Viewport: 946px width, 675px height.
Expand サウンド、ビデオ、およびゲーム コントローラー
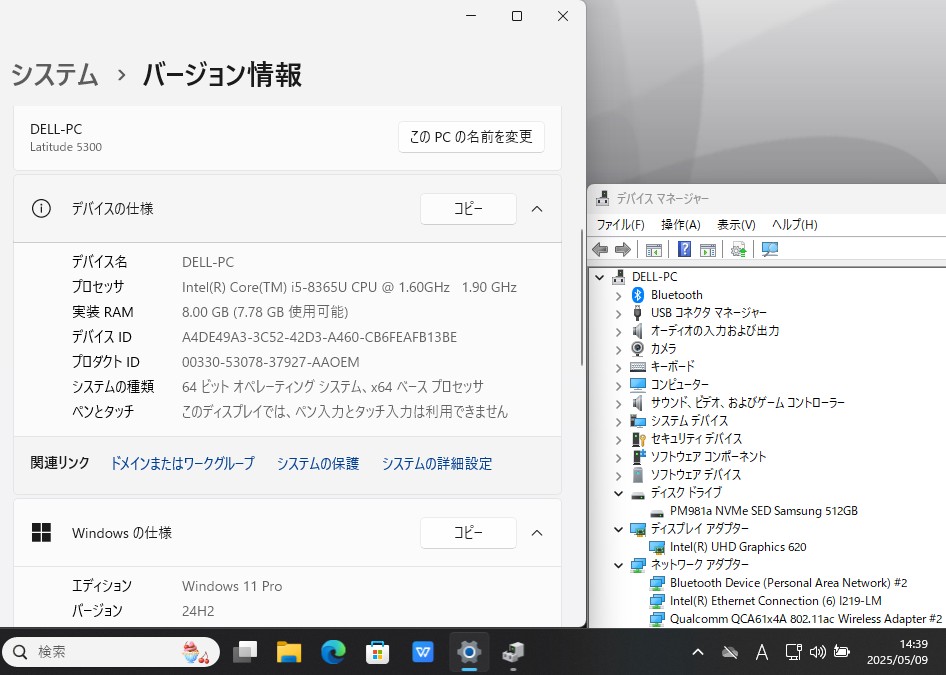618,404
